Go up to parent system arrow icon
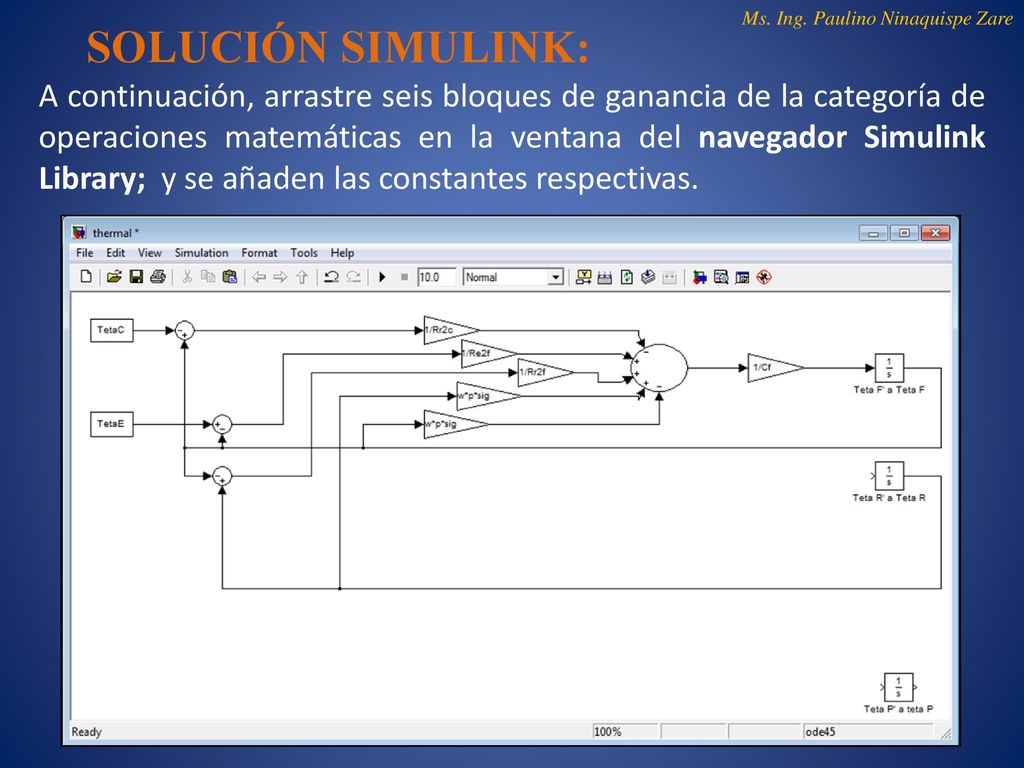Viewport: 1024px width, 768px height. [x=302, y=277]
